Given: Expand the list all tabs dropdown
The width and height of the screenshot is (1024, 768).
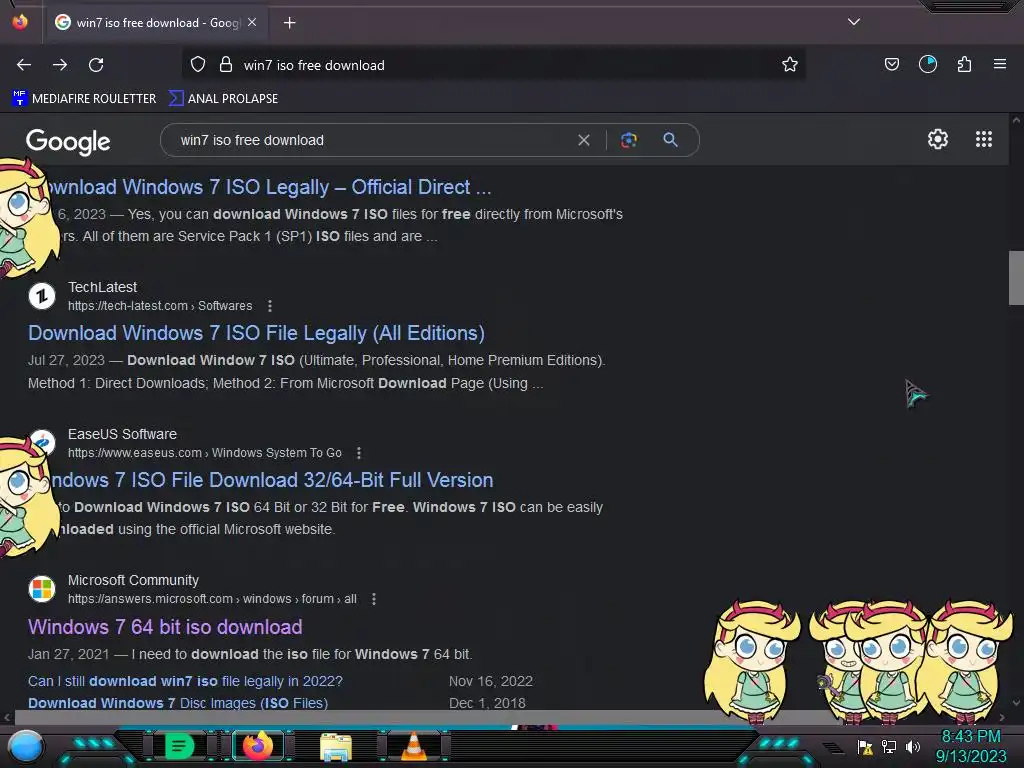Looking at the screenshot, I should coord(854,22).
